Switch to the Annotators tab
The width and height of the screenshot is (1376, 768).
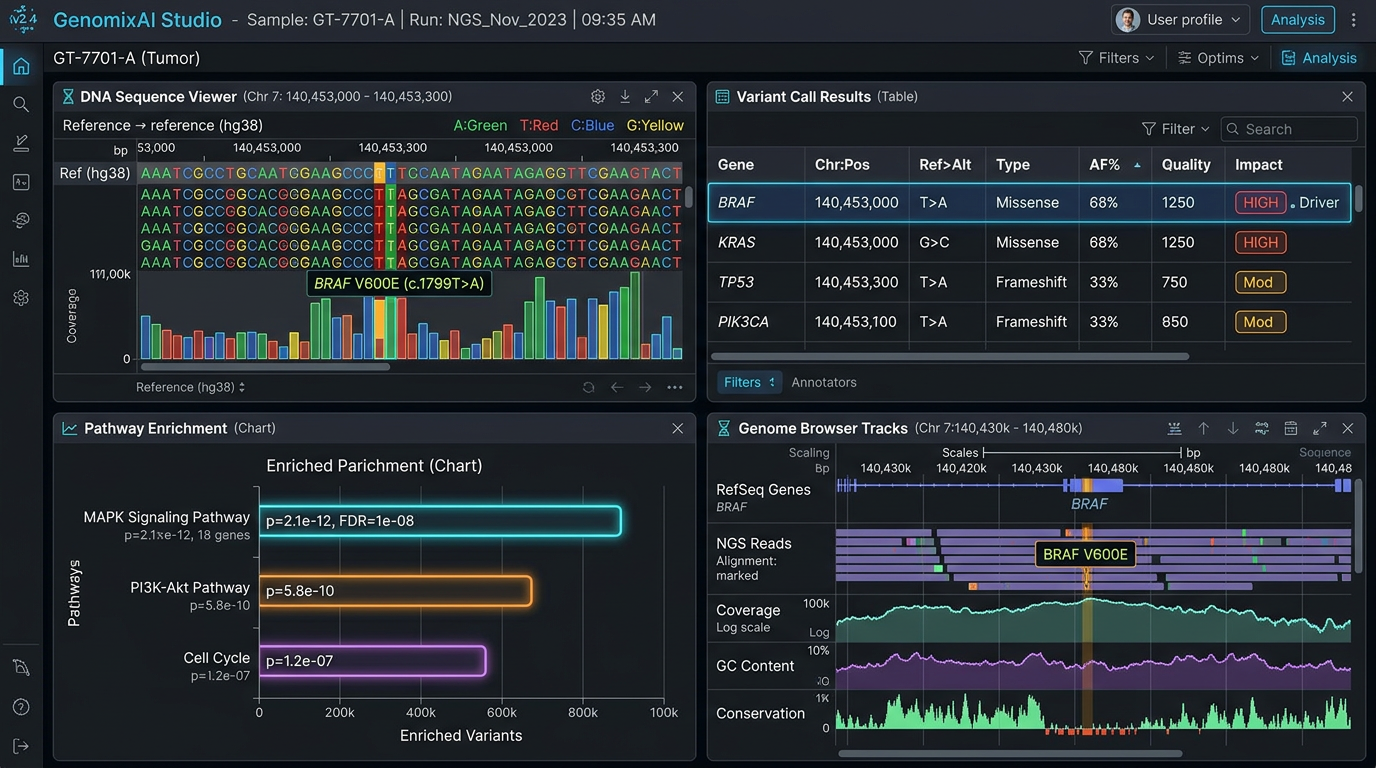pyautogui.click(x=824, y=382)
